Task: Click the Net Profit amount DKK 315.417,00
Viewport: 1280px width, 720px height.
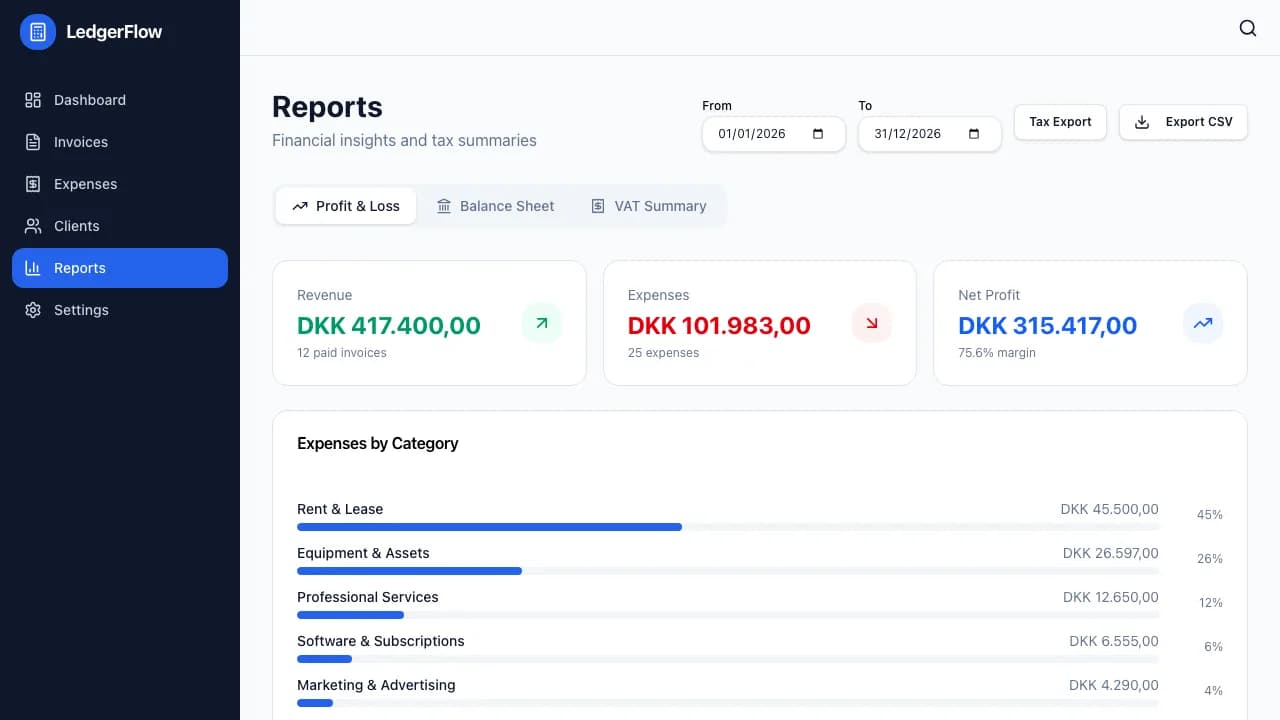Action: pos(1048,325)
